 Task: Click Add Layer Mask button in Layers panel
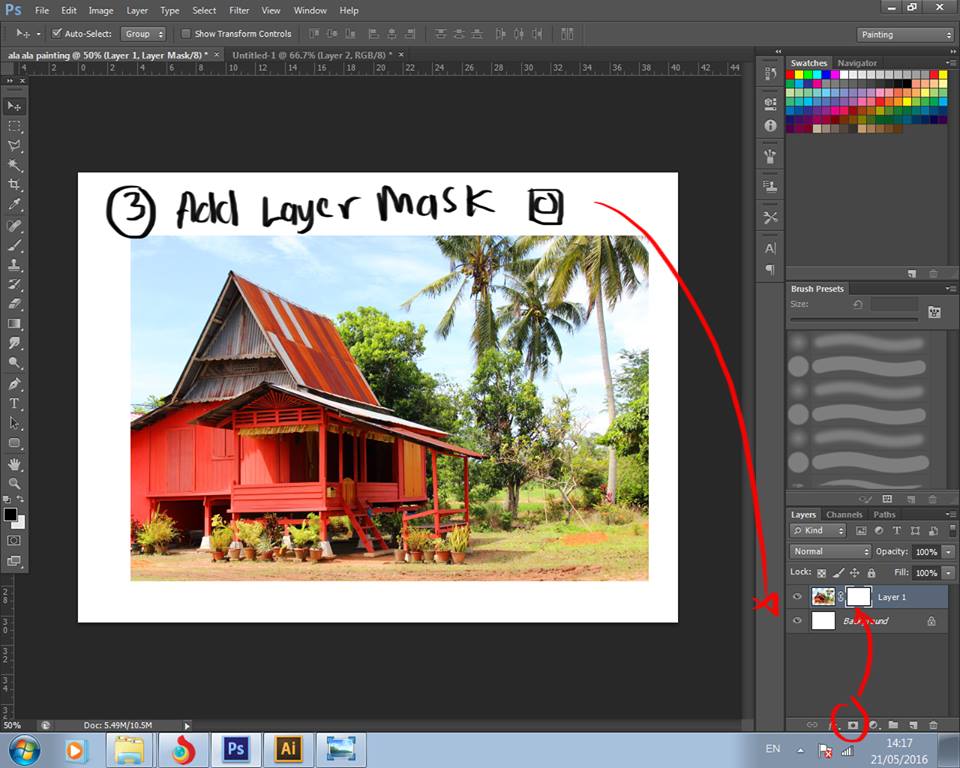point(853,724)
